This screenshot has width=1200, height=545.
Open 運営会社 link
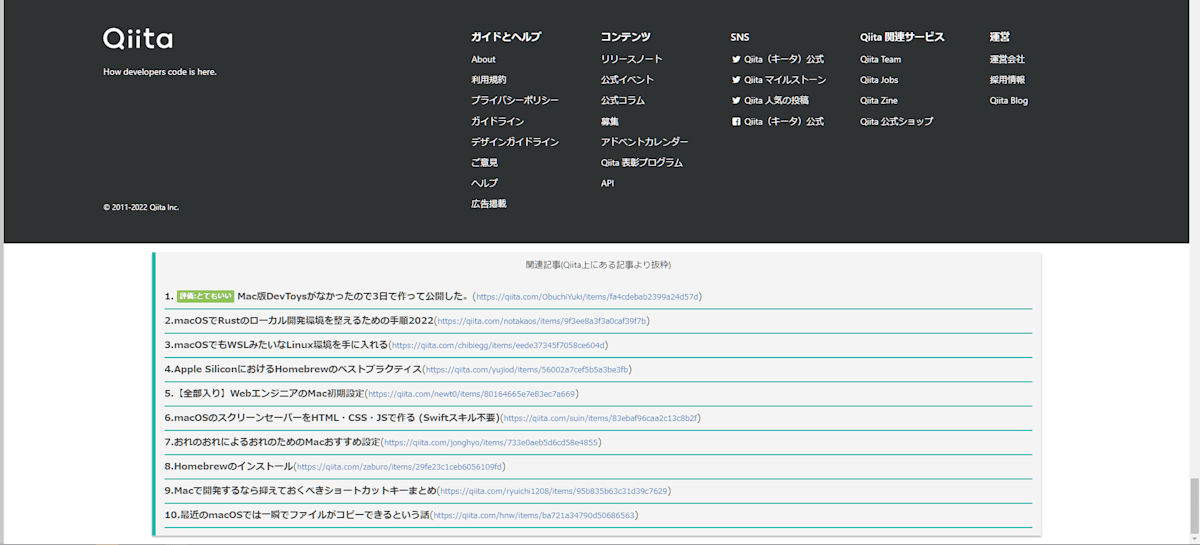(1007, 60)
